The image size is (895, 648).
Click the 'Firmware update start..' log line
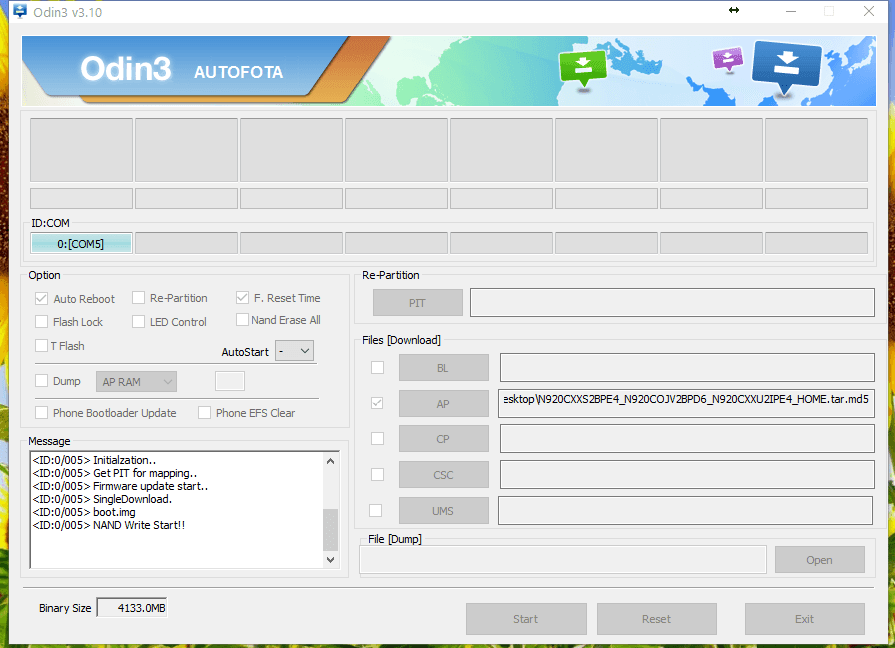[x=120, y=486]
